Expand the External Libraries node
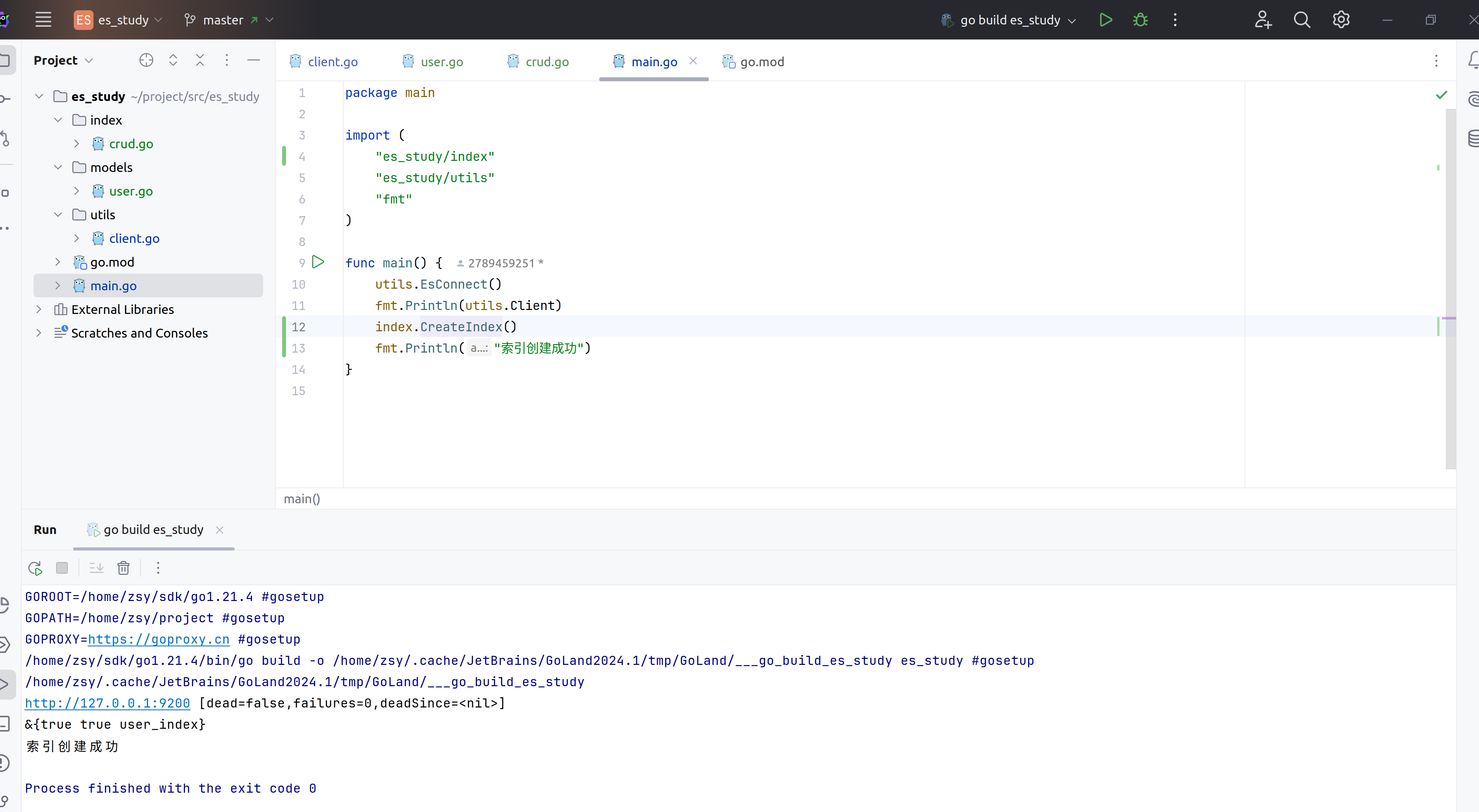This screenshot has height=812, width=1479. [x=39, y=309]
